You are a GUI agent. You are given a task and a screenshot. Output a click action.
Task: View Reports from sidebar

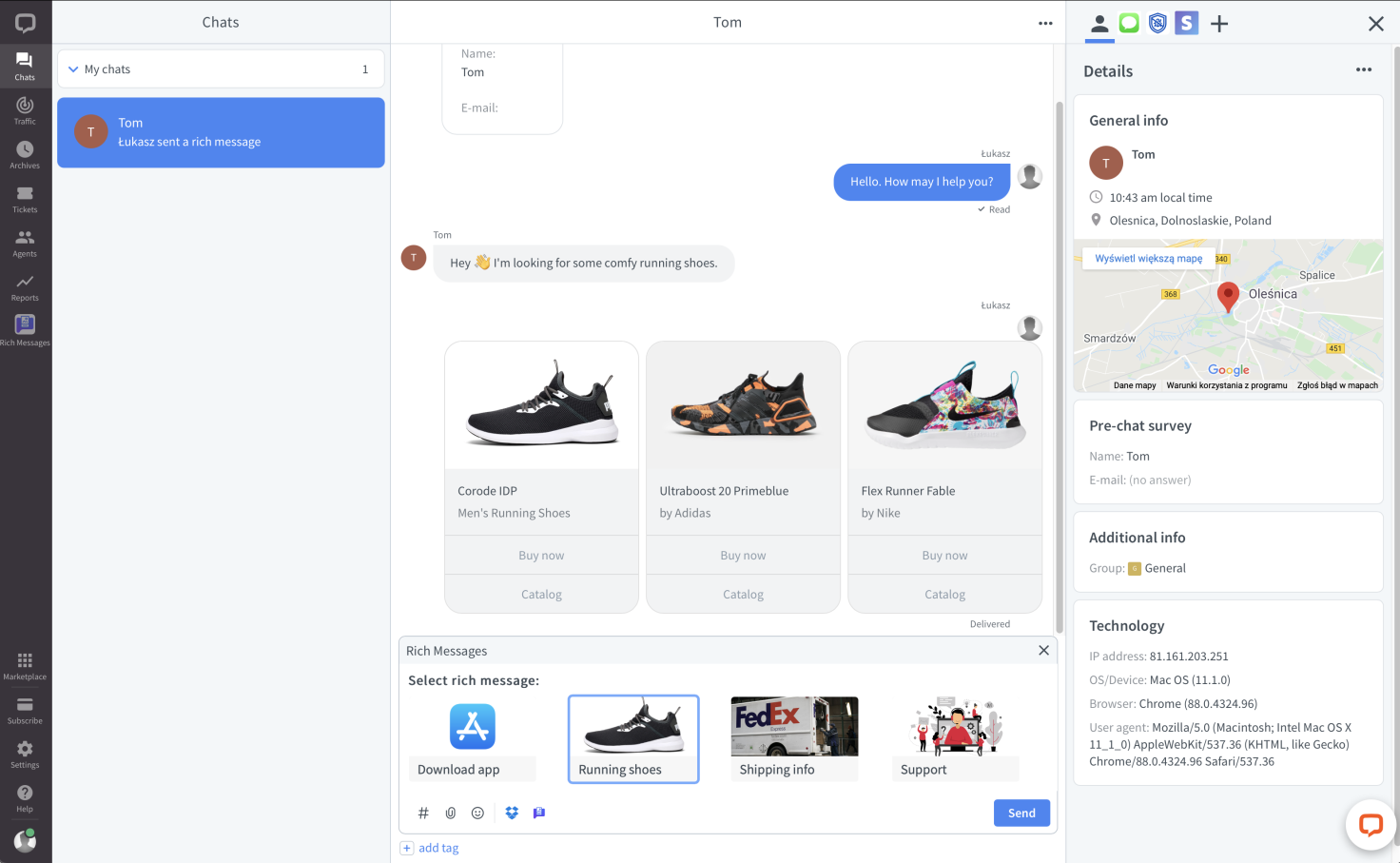25,287
